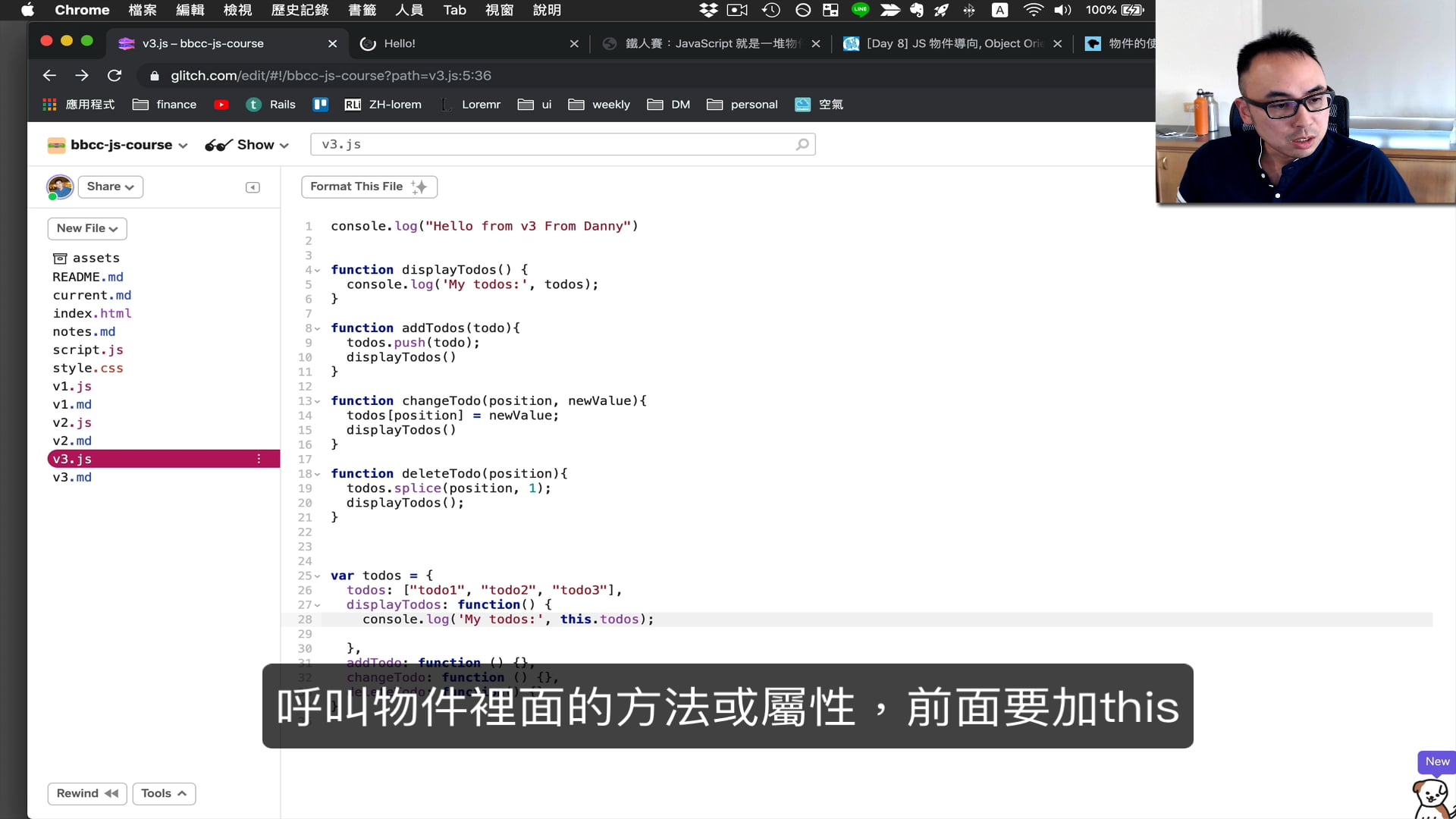The height and width of the screenshot is (819, 1456).
Task: Click the search magnifier icon
Action: pos(802,144)
